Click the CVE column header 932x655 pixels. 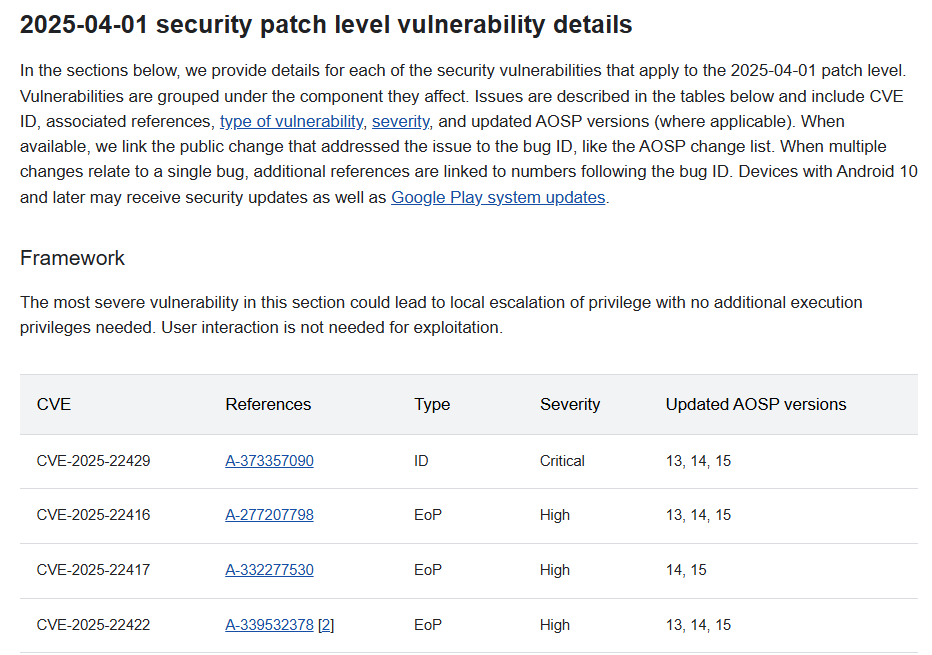click(x=54, y=405)
